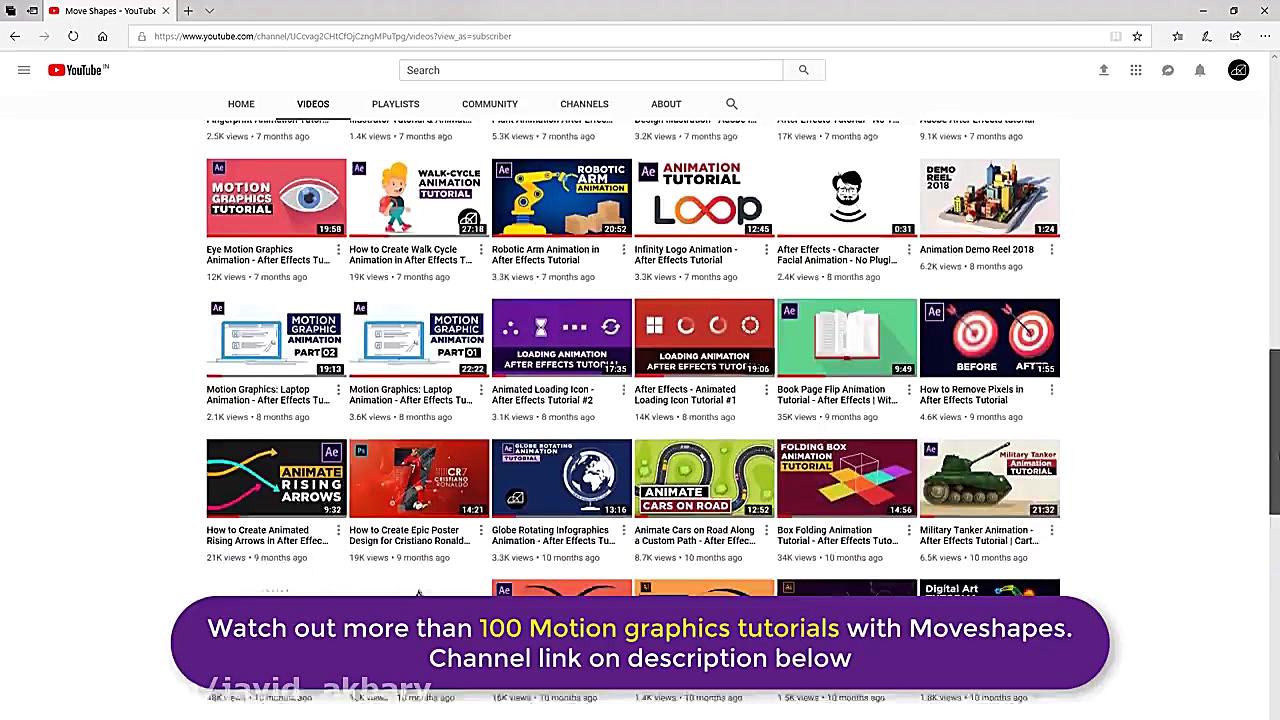Open options for Box Folding Animation video
The width and height of the screenshot is (1280, 720).
[909, 531]
